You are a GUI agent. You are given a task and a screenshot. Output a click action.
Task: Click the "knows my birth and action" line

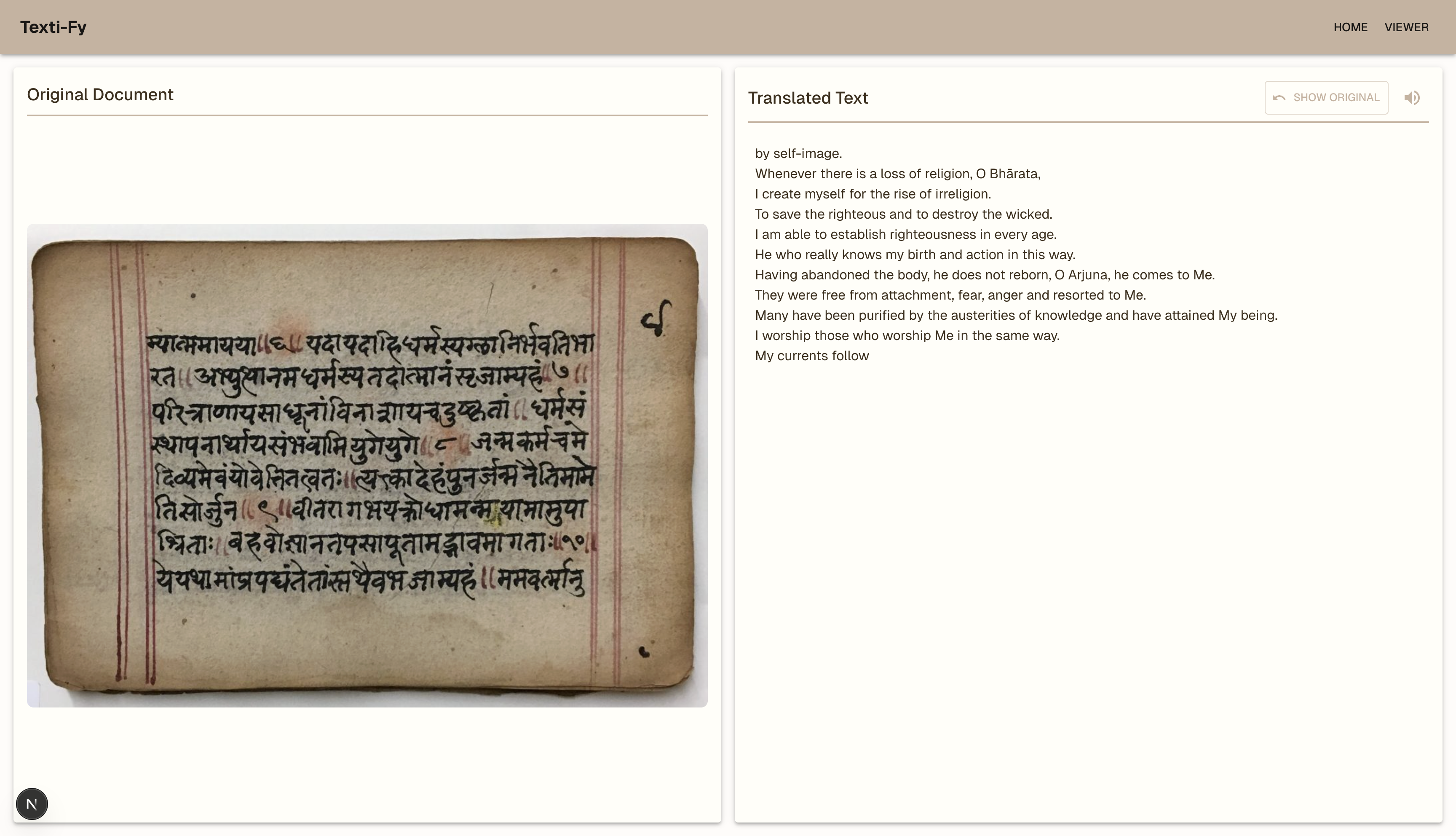coord(914,255)
